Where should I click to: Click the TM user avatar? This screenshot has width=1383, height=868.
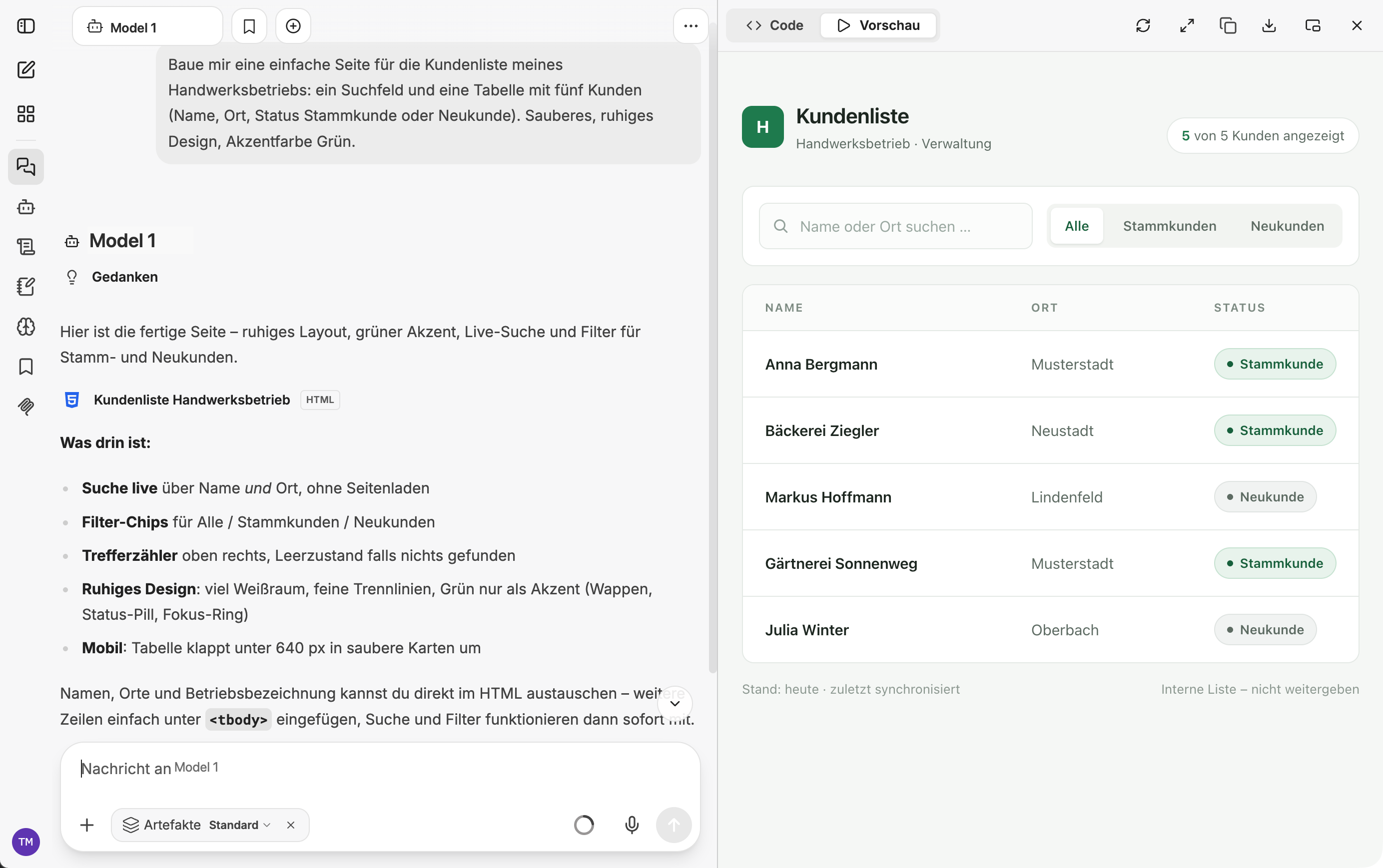[26, 842]
